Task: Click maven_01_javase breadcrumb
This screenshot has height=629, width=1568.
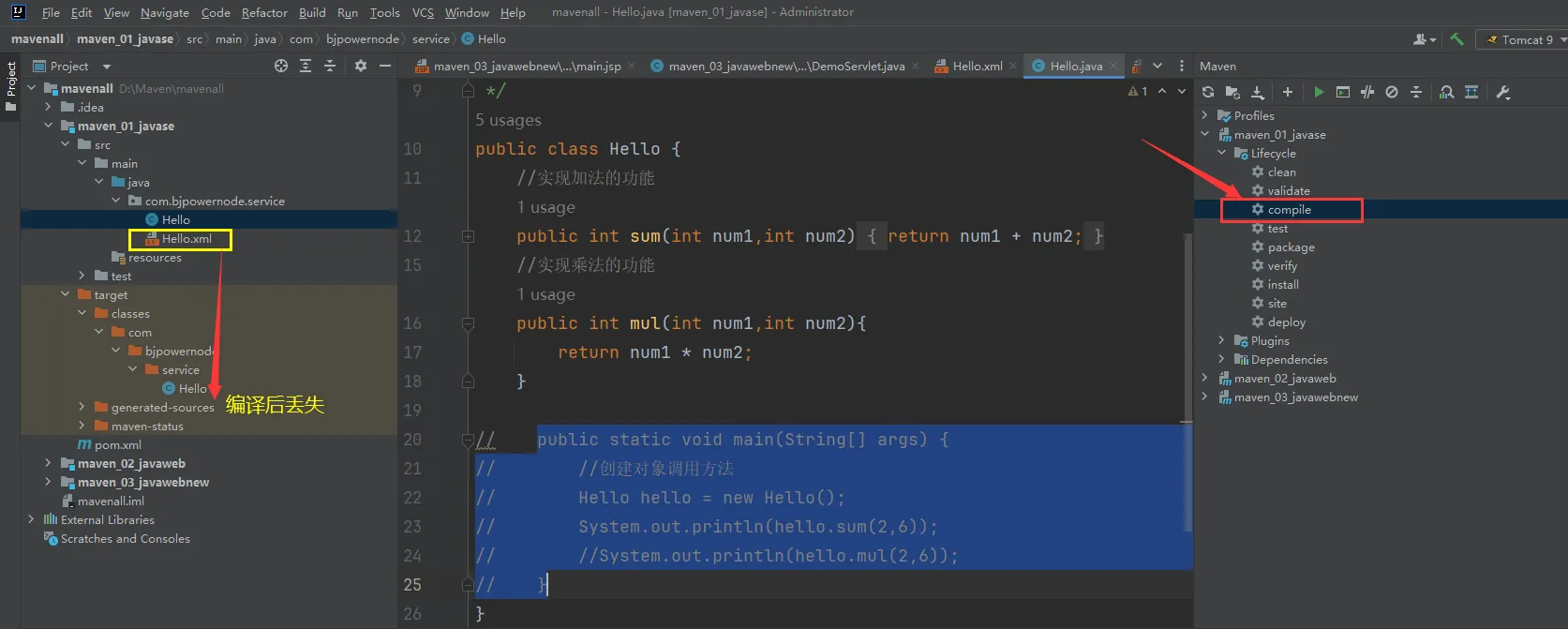Action: click(x=125, y=38)
